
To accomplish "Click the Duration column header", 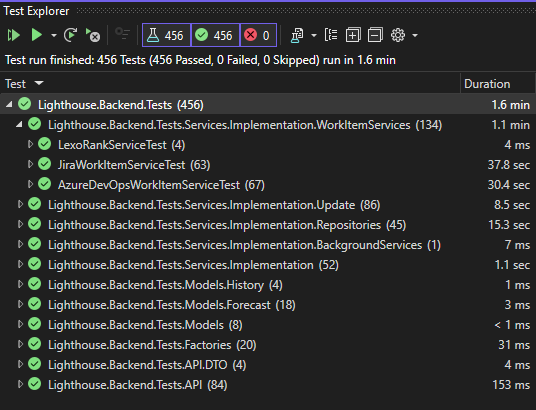I will click(487, 84).
